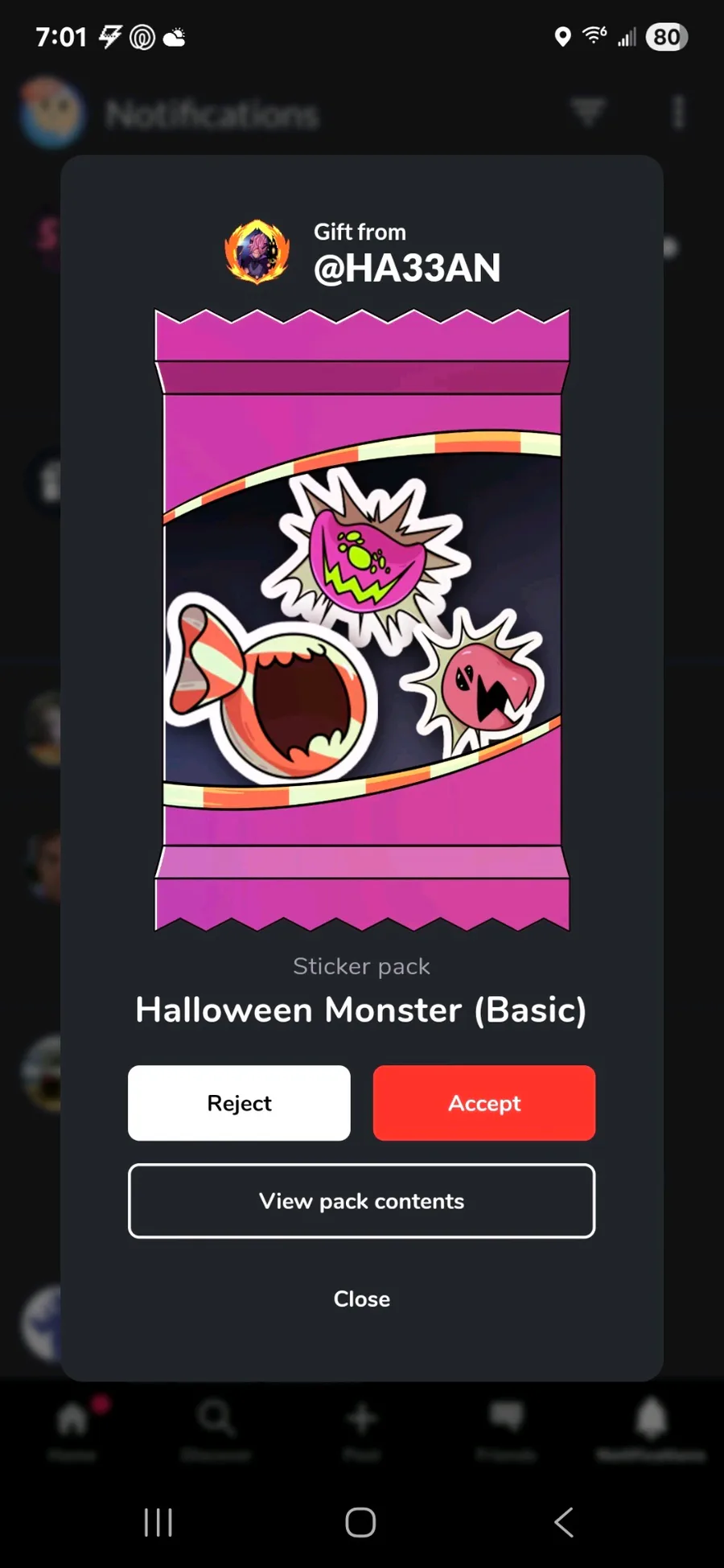The image size is (724, 1568).
Task: Close the gift dialog
Action: (362, 1299)
